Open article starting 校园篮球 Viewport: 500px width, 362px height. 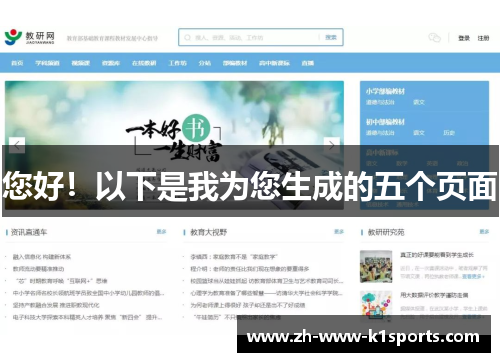point(267,281)
